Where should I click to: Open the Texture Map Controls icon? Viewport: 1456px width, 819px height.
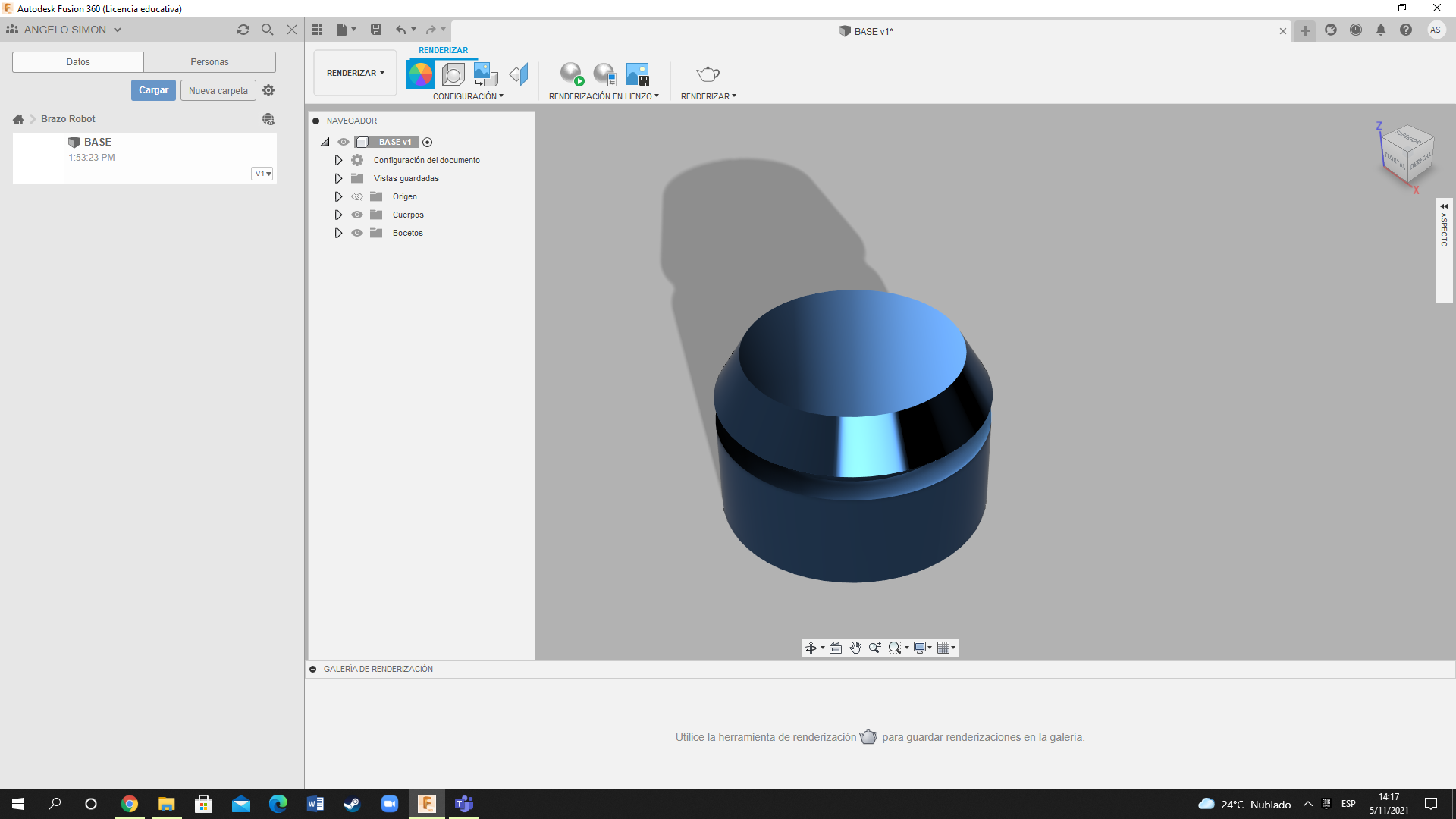(519, 74)
